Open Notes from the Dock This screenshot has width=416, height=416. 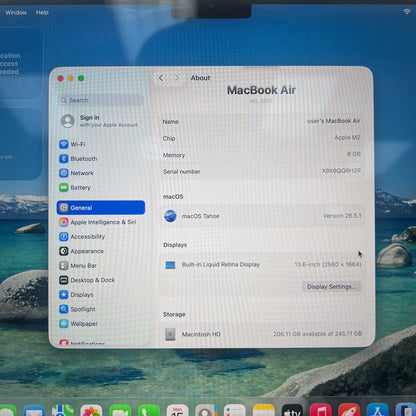click(x=264, y=411)
